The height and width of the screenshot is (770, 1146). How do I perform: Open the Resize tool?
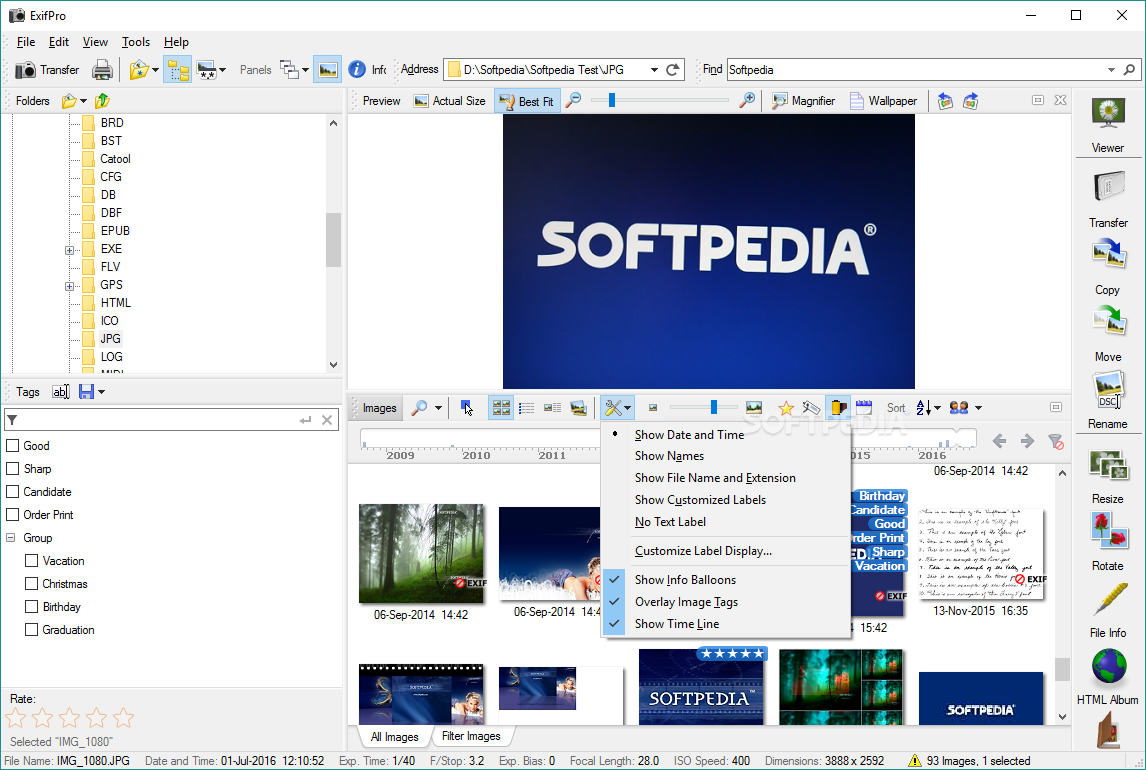click(x=1108, y=476)
